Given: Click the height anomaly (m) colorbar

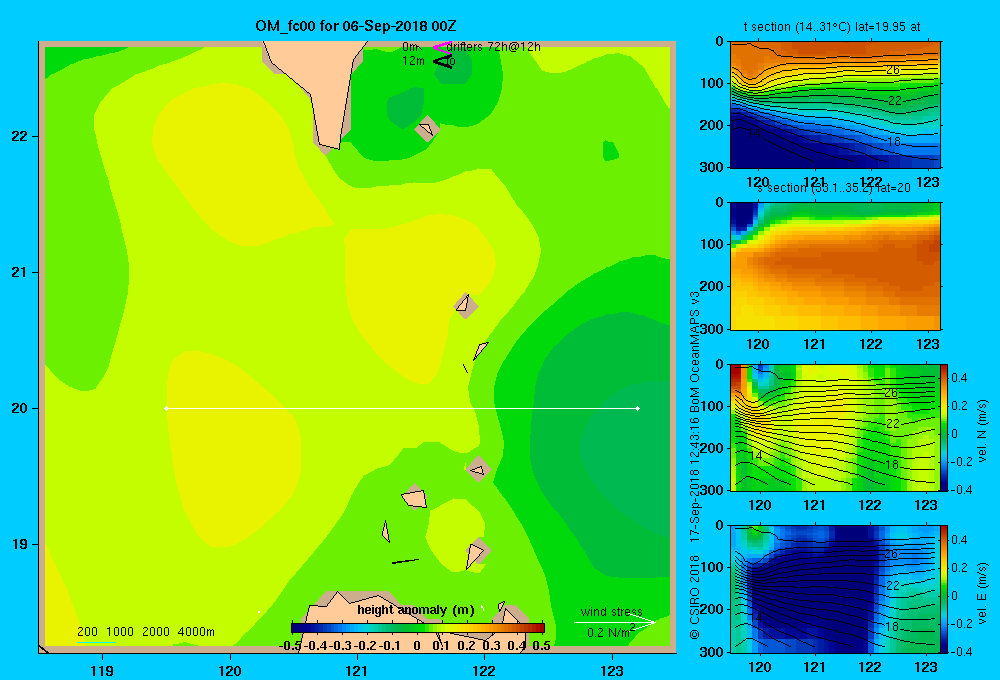Looking at the screenshot, I should (418, 628).
